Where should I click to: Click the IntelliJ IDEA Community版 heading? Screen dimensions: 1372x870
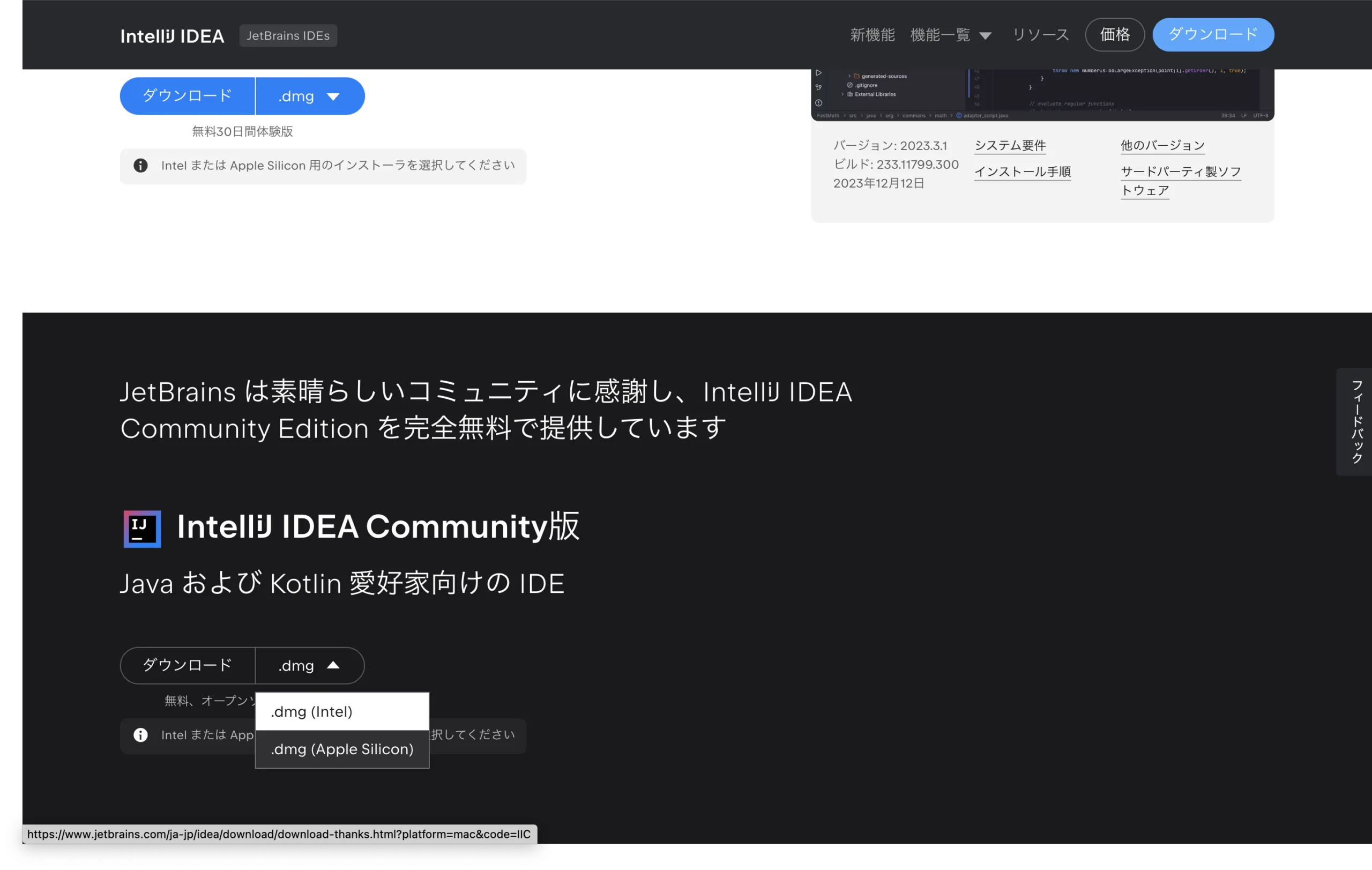pyautogui.click(x=378, y=526)
